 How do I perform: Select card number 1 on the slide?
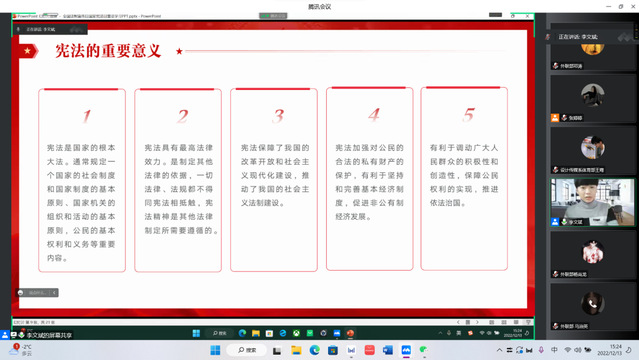[x=82, y=180]
